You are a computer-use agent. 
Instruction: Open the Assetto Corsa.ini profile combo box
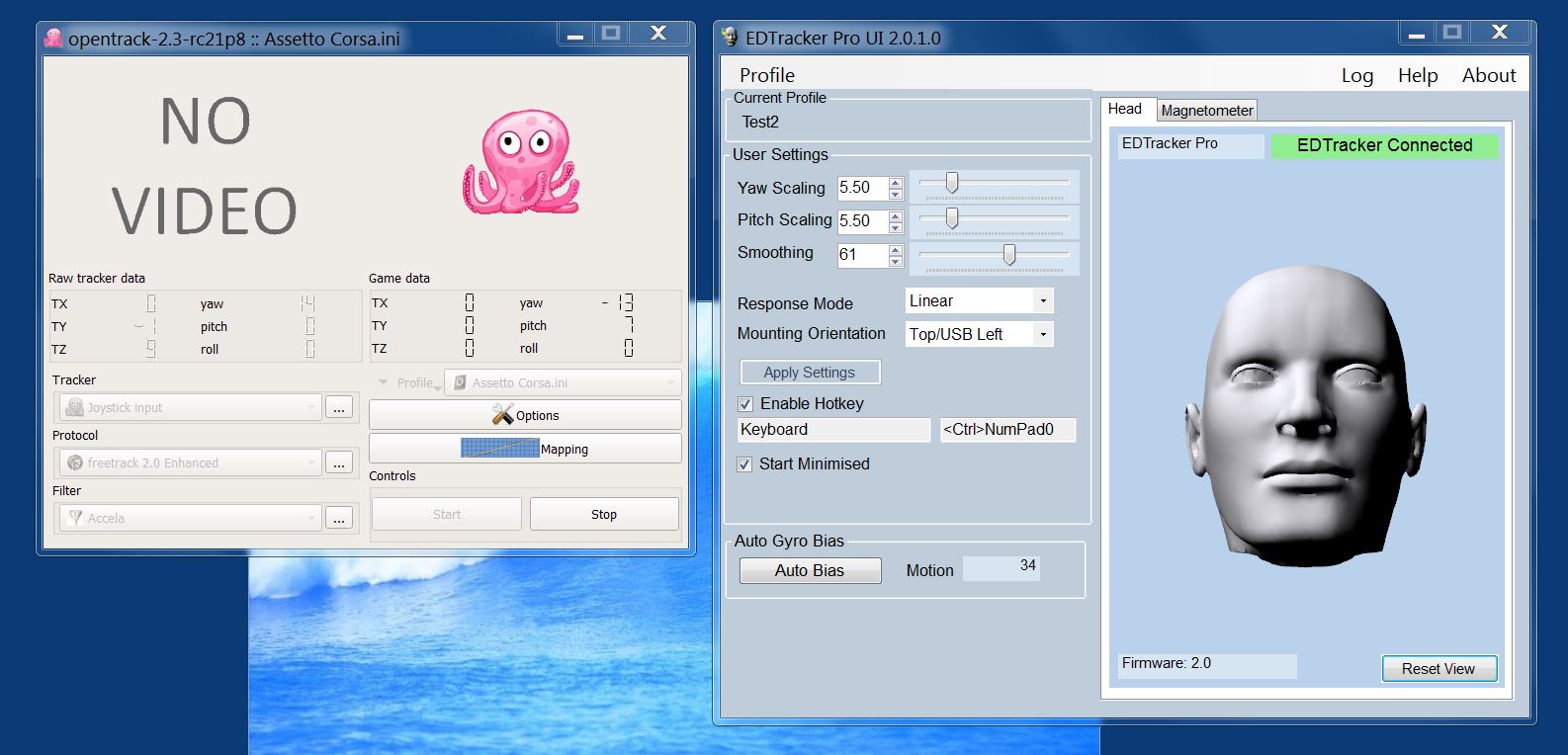pyautogui.click(x=564, y=382)
